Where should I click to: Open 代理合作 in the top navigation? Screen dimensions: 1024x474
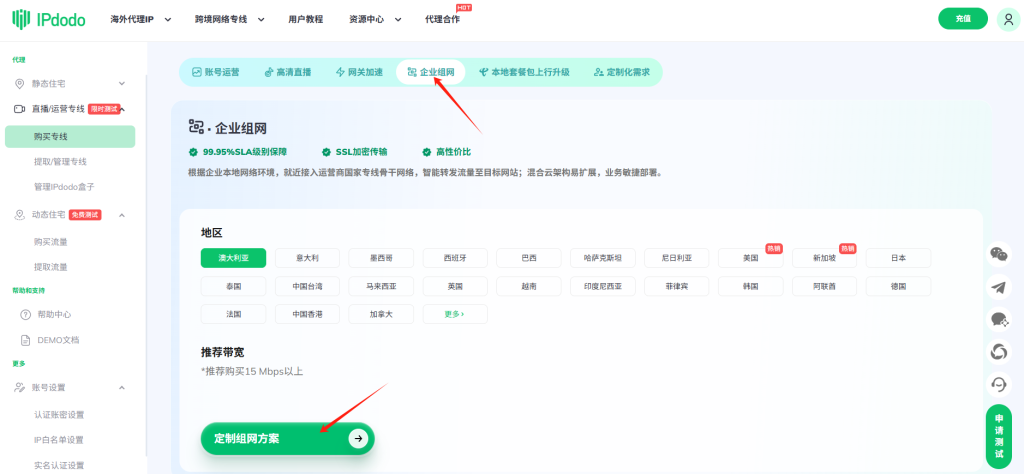coord(442,20)
